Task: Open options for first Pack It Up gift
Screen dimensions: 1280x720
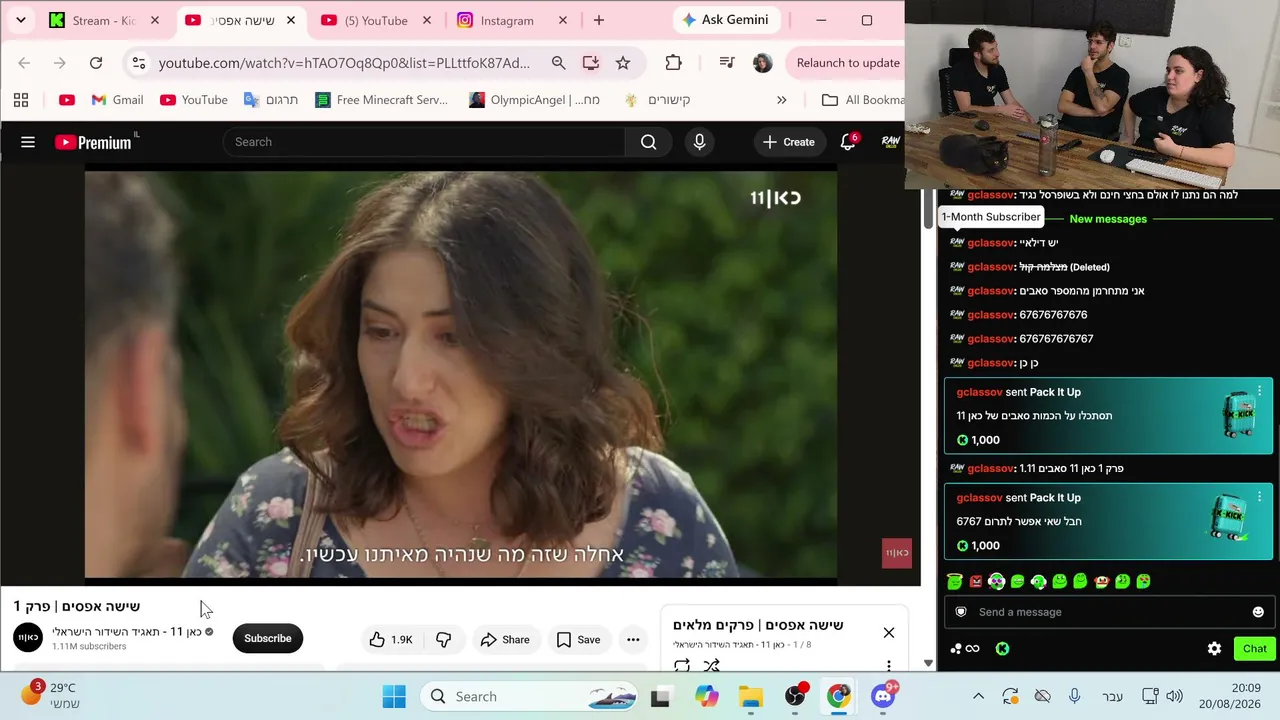Action: point(1259,390)
